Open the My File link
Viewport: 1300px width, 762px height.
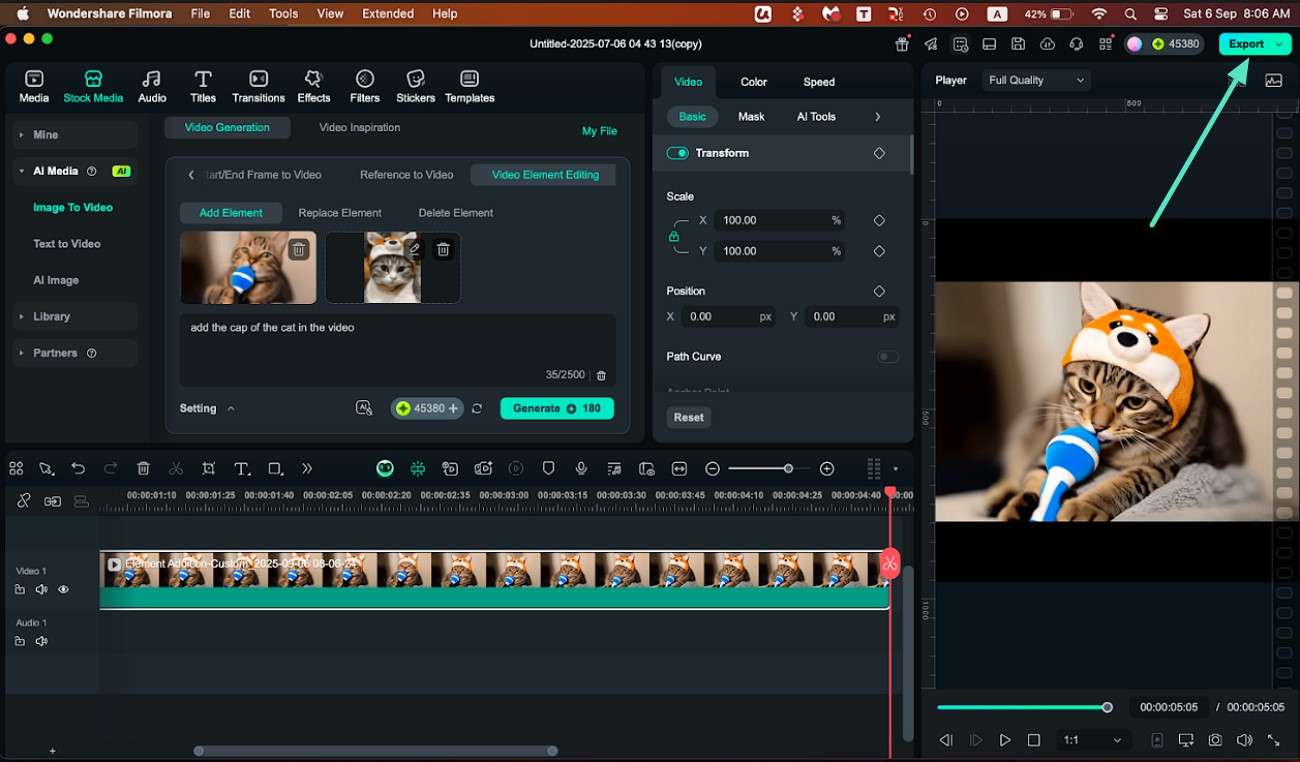point(599,131)
